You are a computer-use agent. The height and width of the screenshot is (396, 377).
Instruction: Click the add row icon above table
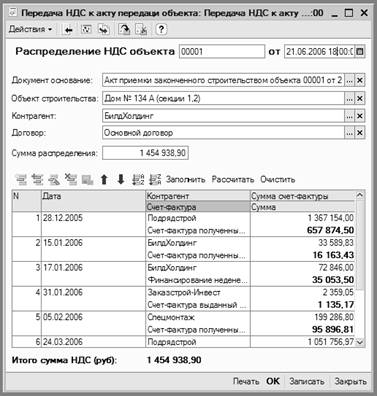click(21, 180)
